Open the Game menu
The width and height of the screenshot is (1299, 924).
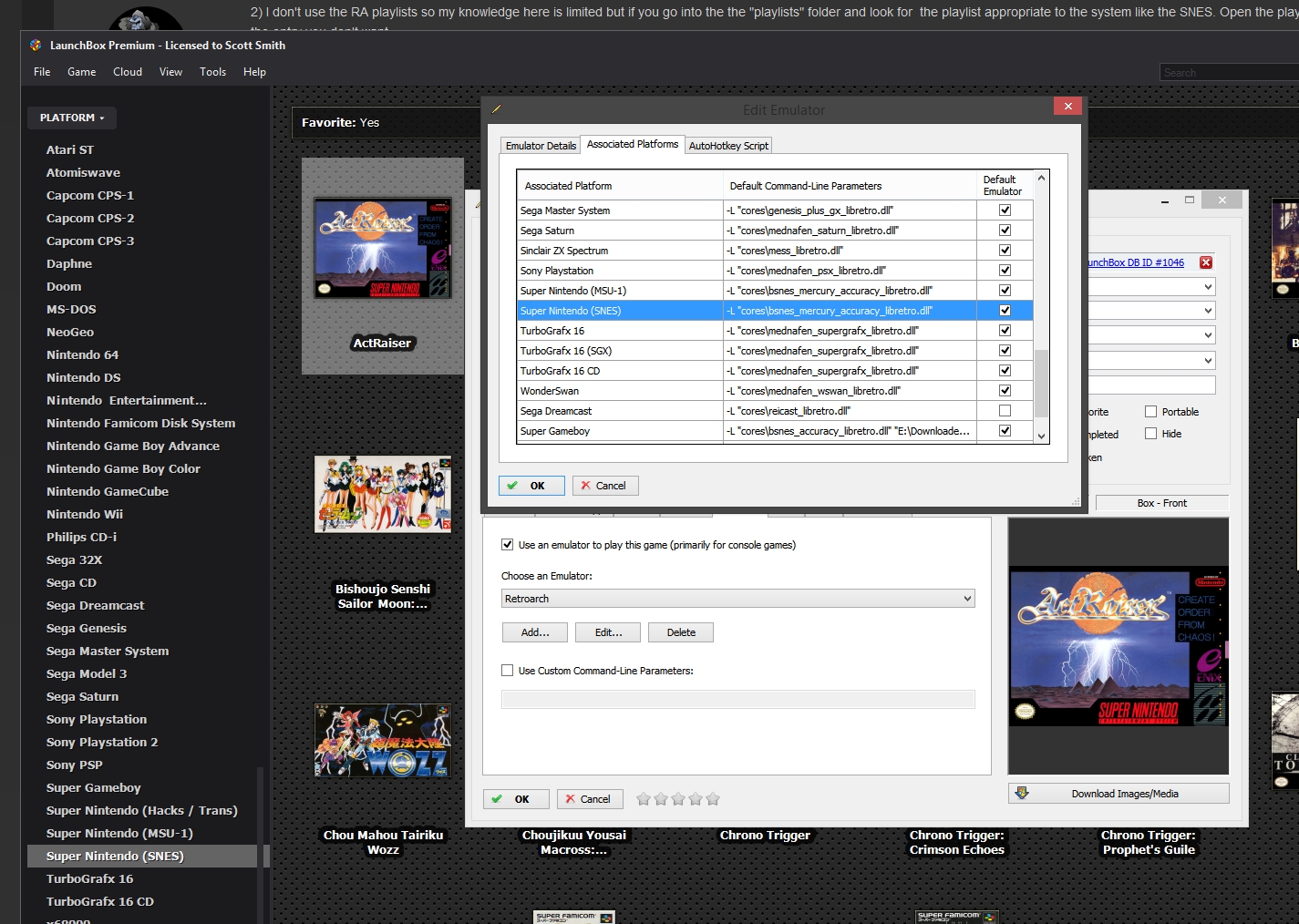click(x=82, y=72)
